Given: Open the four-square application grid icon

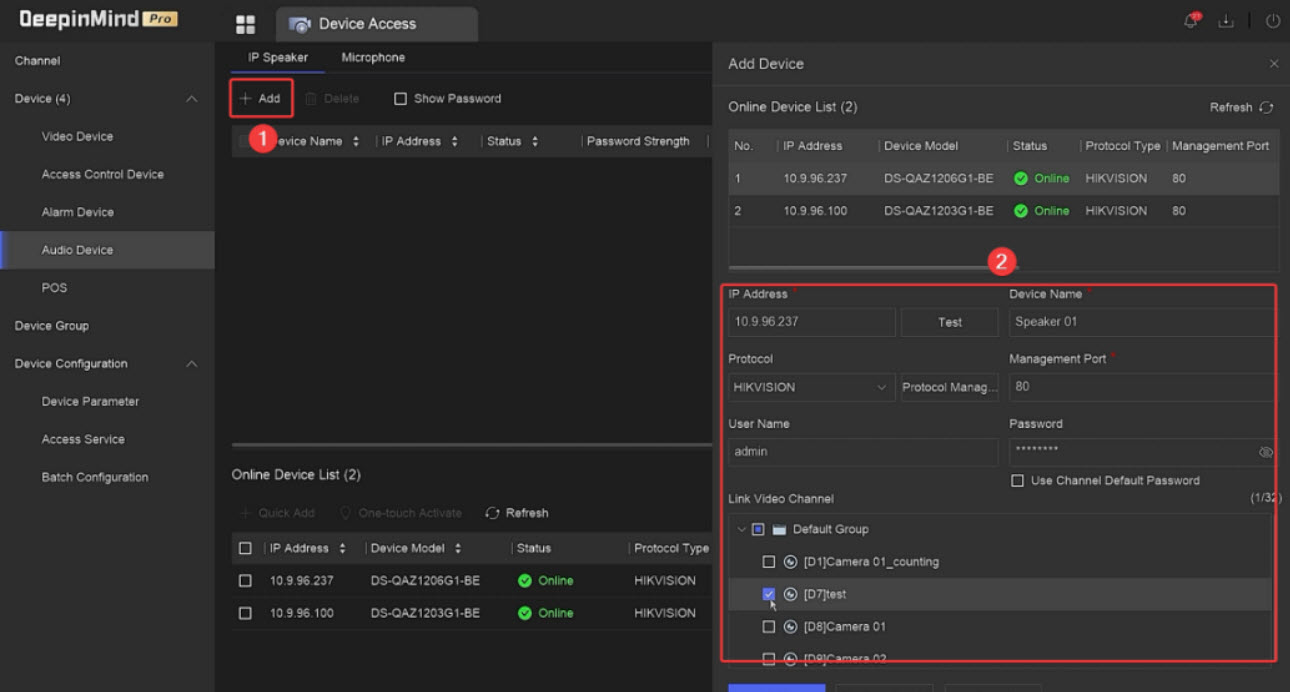Looking at the screenshot, I should tap(245, 25).
